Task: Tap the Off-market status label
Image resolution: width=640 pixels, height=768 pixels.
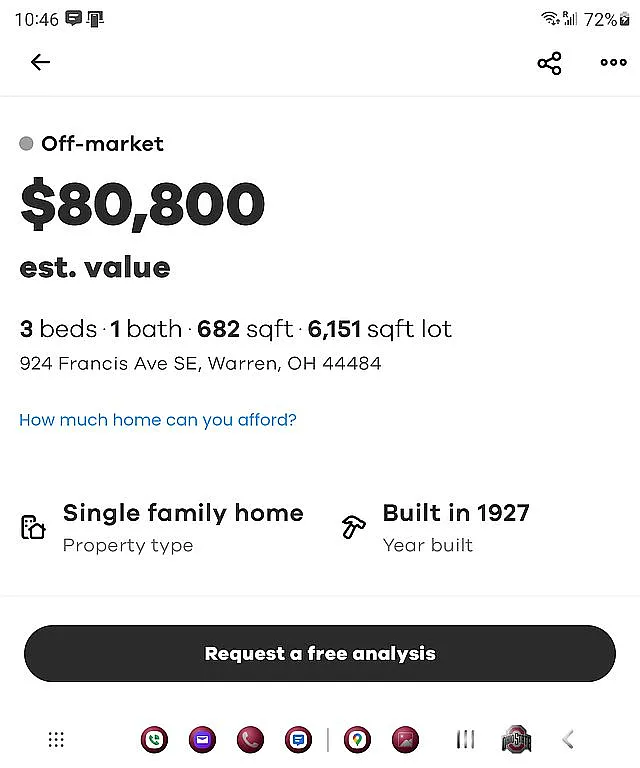Action: click(x=102, y=144)
